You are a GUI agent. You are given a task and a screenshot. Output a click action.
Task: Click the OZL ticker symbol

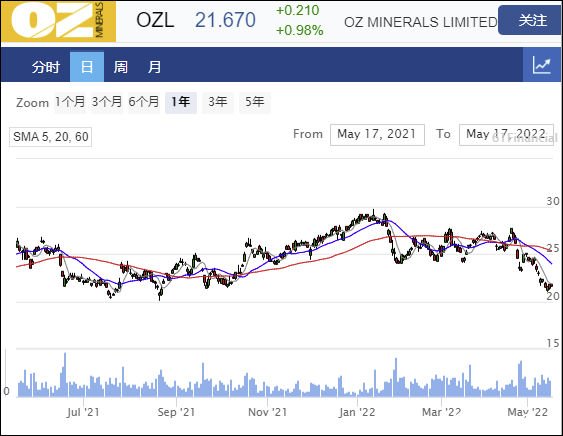pos(155,20)
